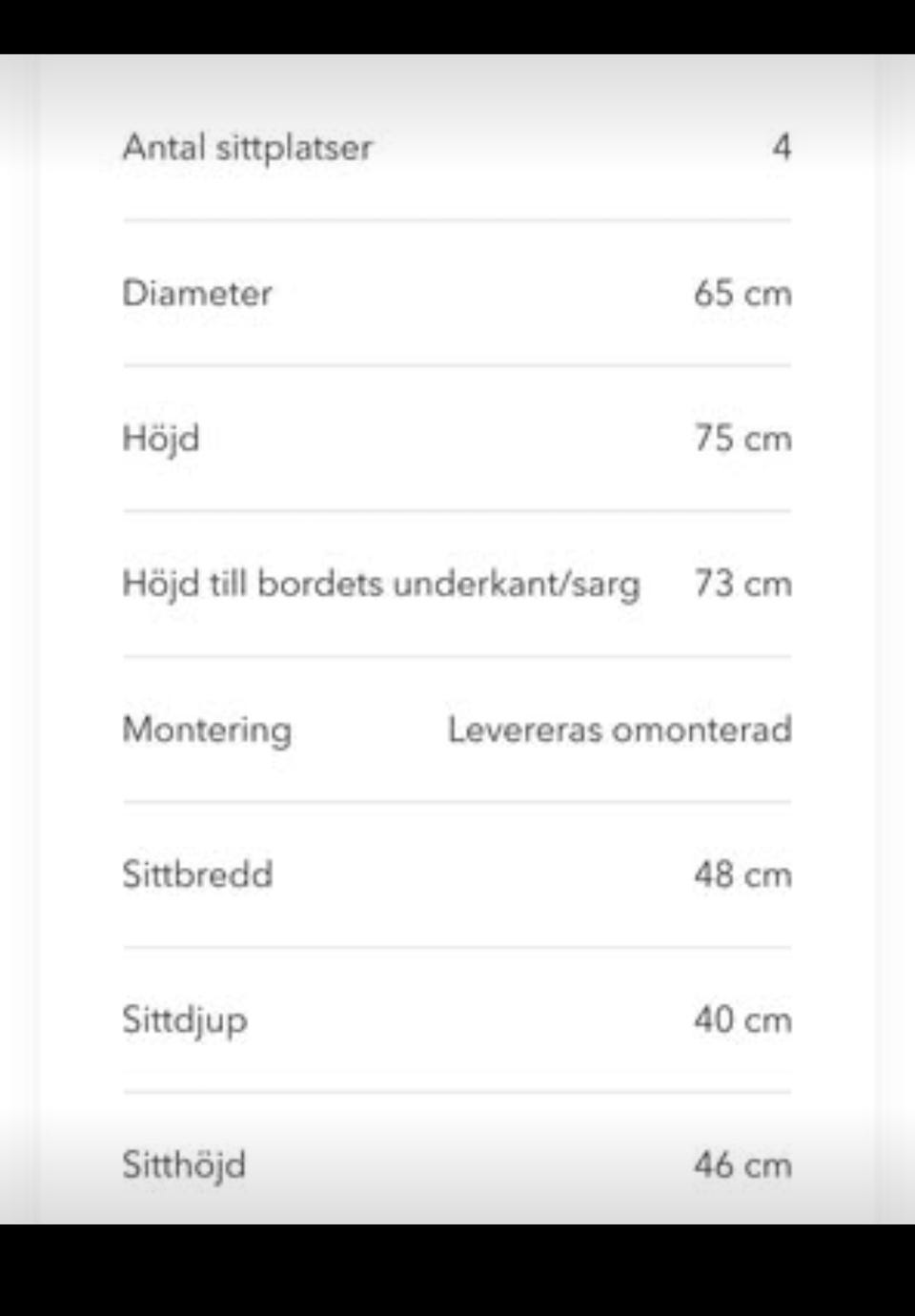Click the divider line below Diameter row

(x=457, y=365)
